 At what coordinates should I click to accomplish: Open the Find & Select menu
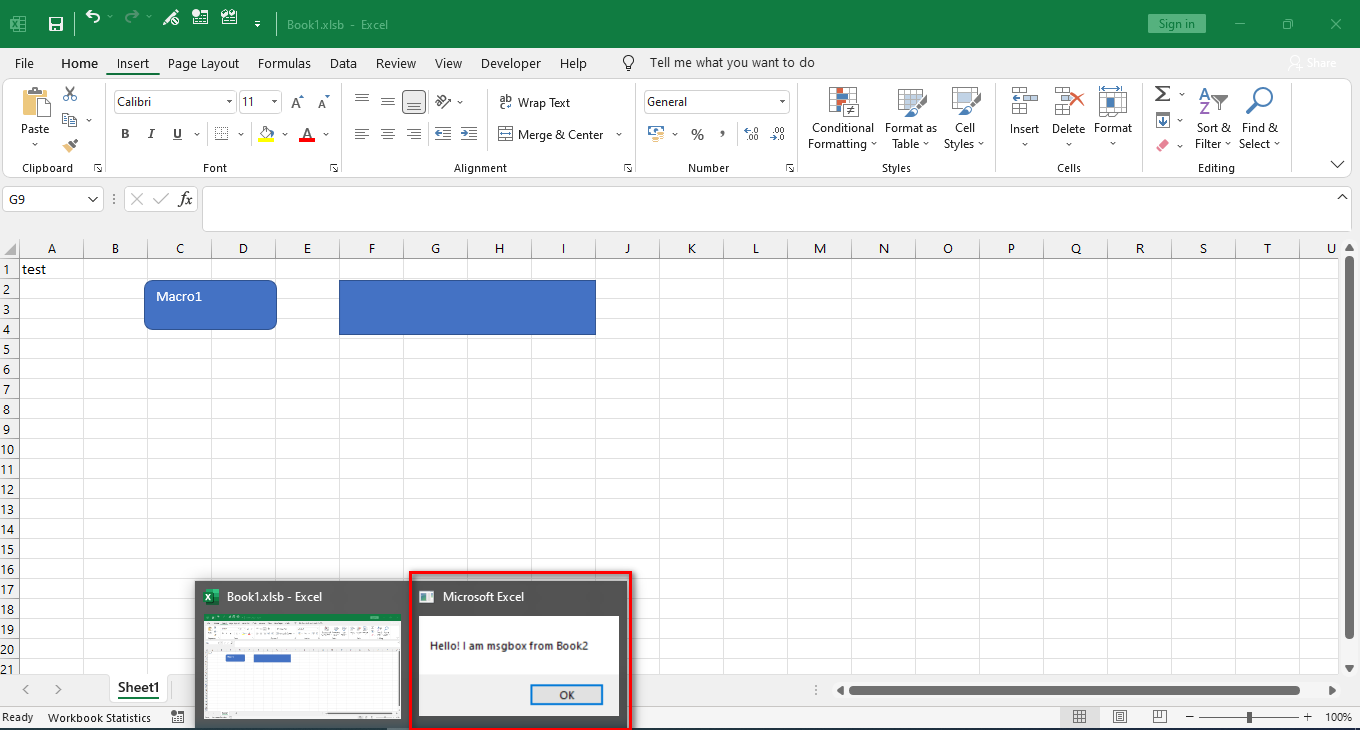point(1259,119)
